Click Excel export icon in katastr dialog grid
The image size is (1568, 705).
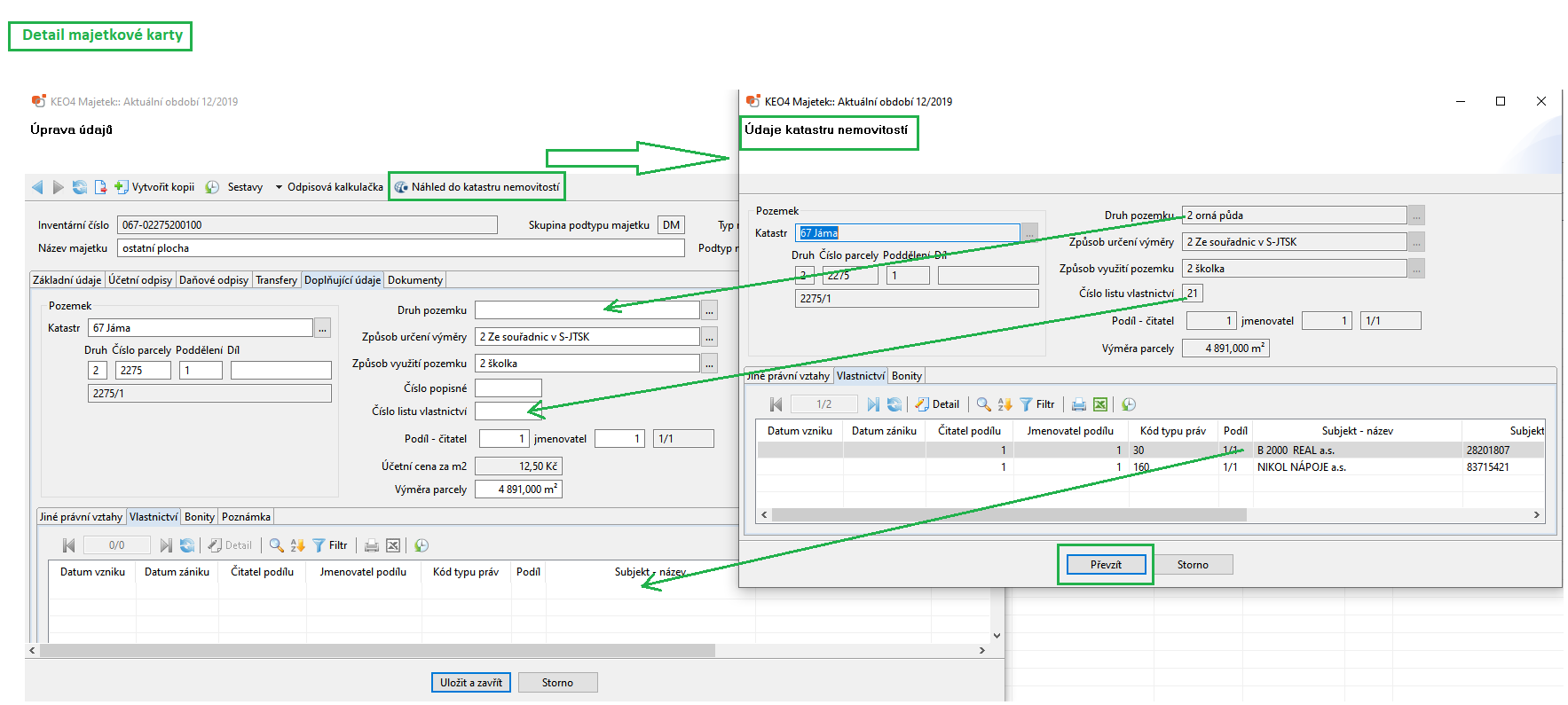click(x=1100, y=404)
